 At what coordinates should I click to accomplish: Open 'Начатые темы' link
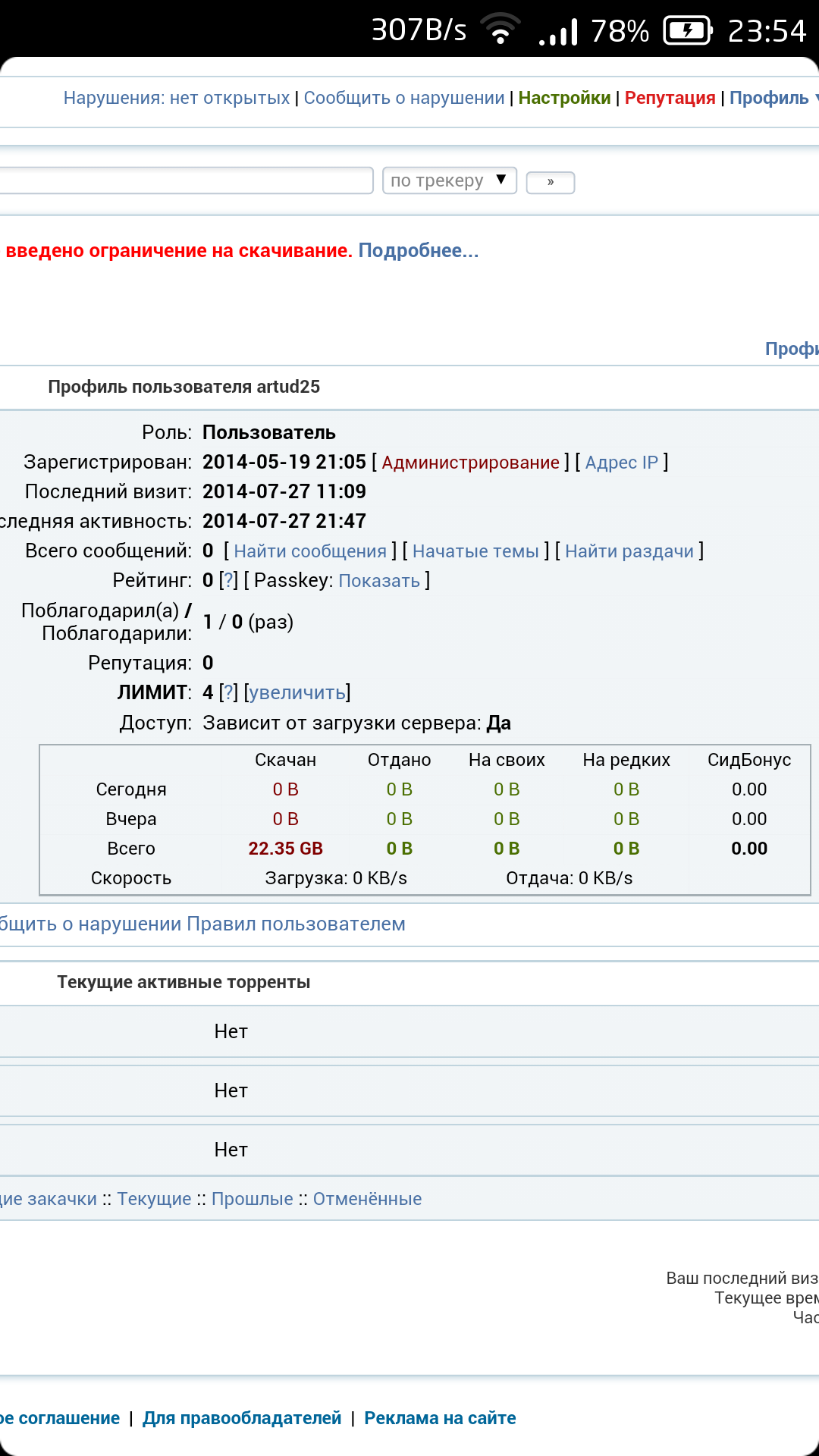pos(475,551)
